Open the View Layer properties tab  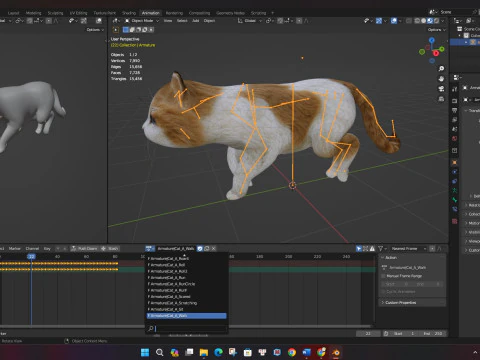pos(455,119)
